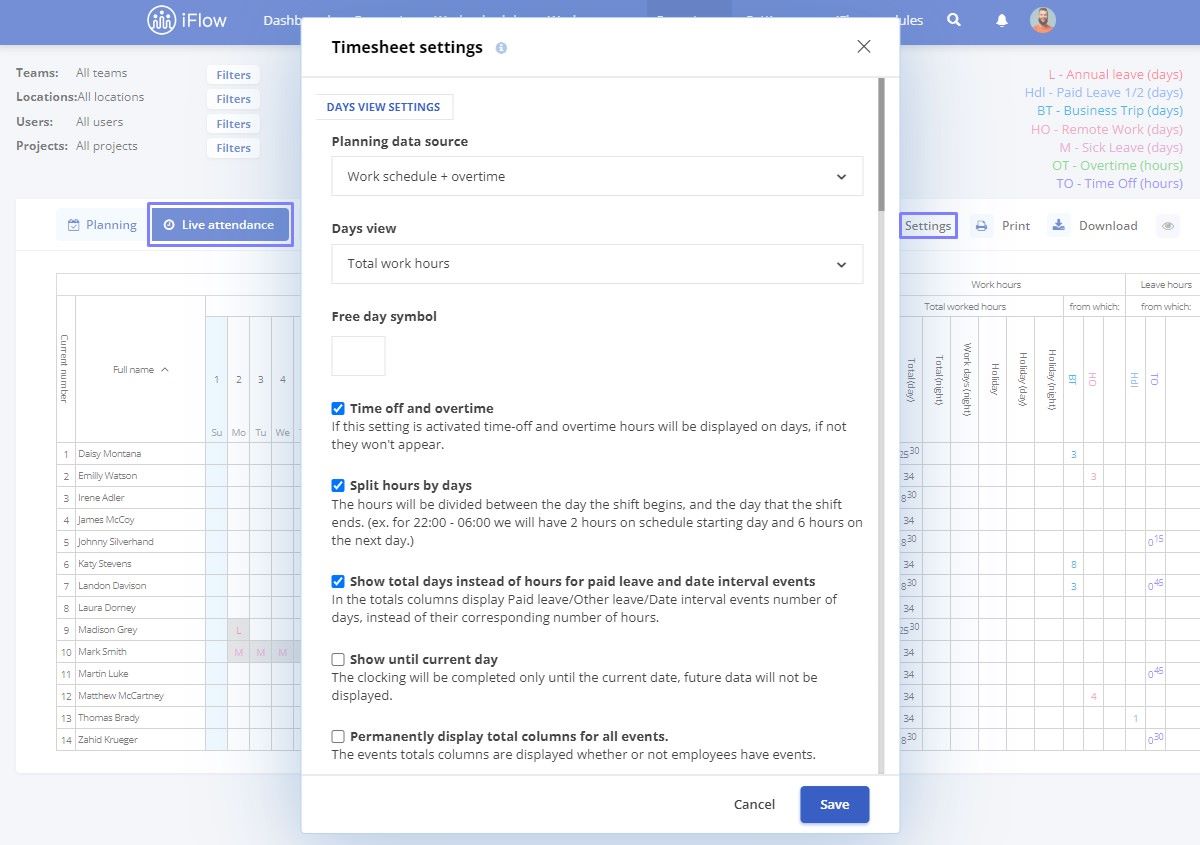Uncheck Time off and overtime
This screenshot has width=1200, height=845.
[x=338, y=409]
